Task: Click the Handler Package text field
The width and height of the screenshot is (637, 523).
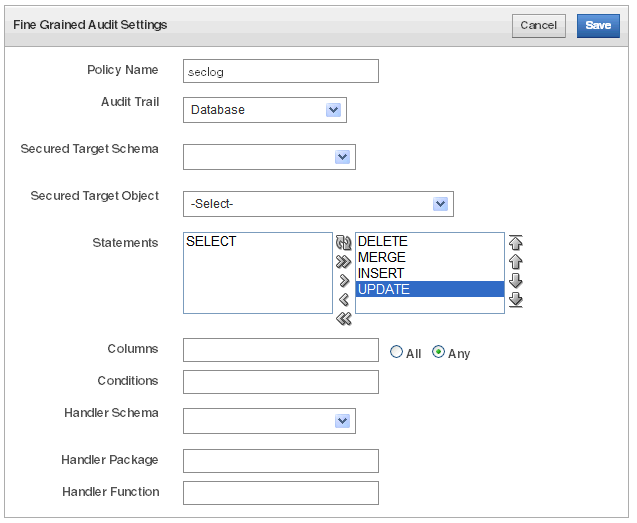Action: 281,461
